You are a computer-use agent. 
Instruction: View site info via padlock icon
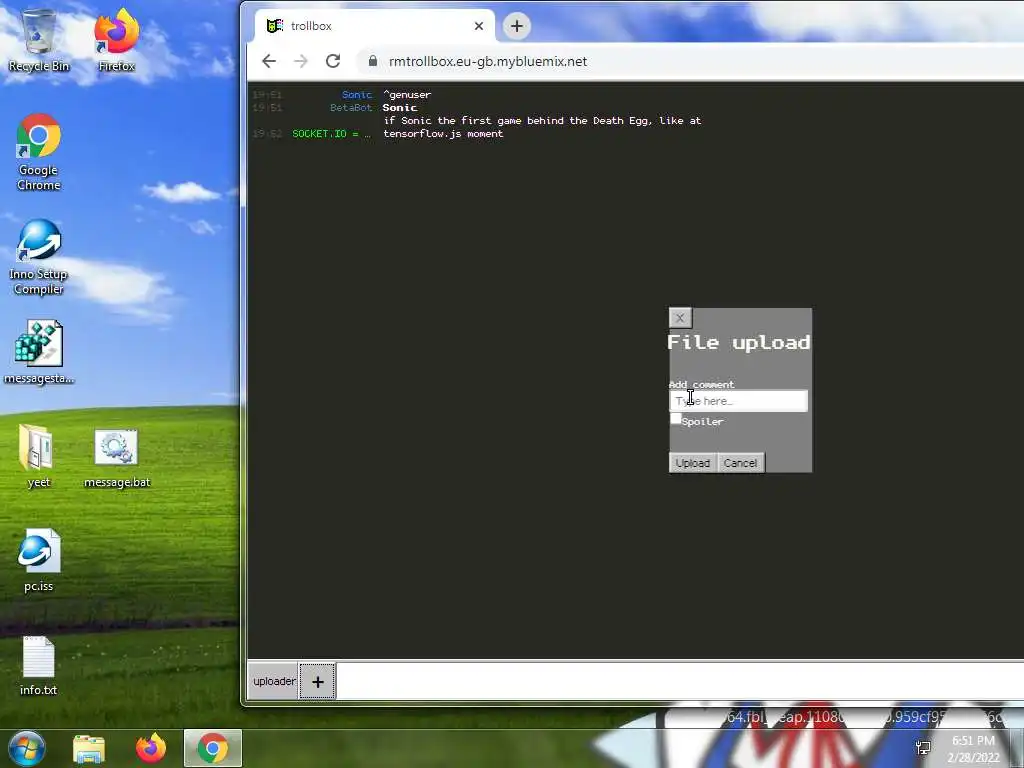pos(373,61)
